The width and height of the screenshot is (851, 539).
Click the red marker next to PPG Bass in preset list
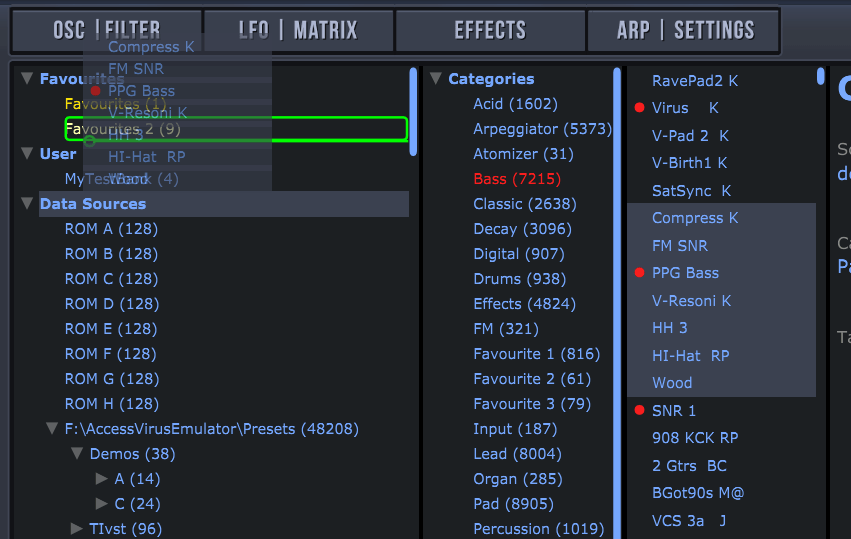(x=639, y=273)
